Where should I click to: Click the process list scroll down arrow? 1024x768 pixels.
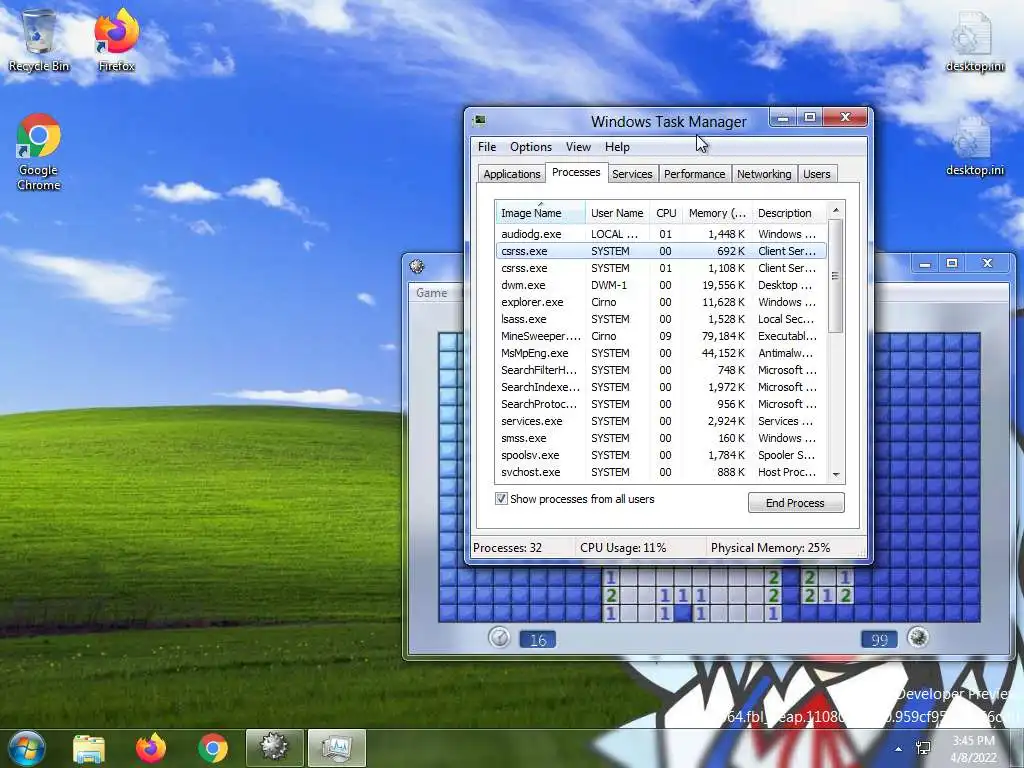[836, 475]
